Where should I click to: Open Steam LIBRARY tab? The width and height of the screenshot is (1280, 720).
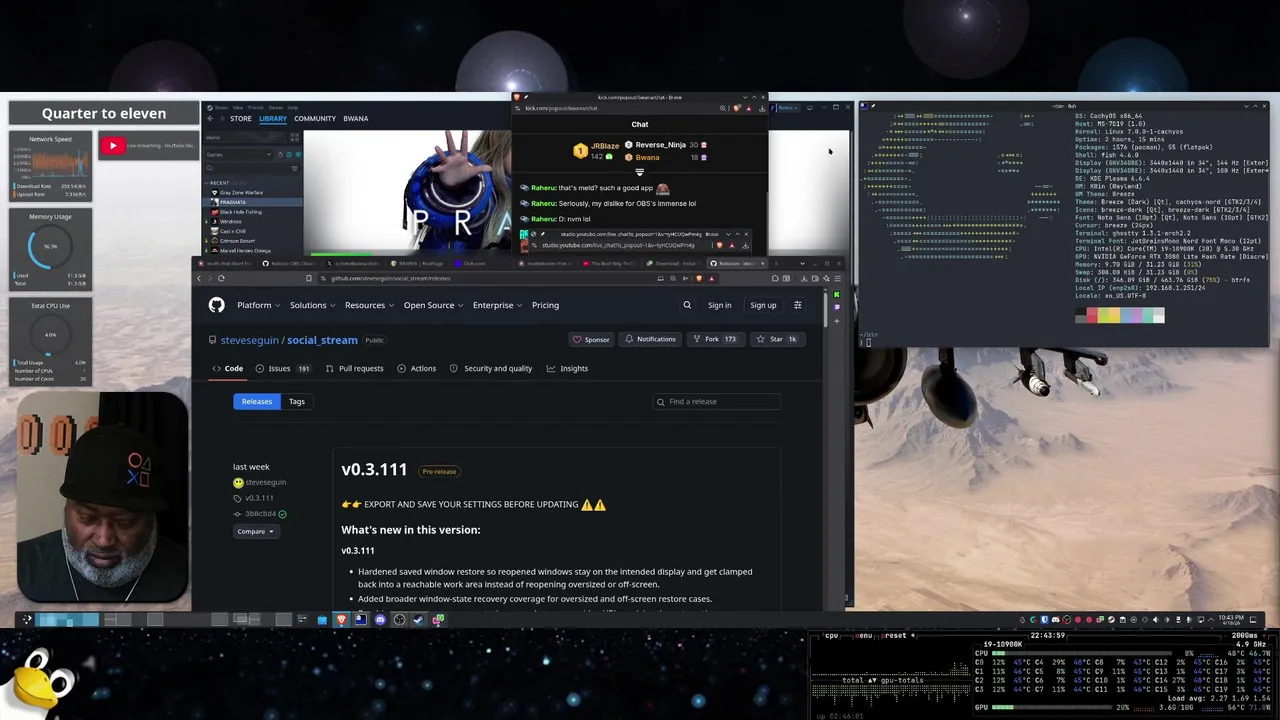[272, 118]
